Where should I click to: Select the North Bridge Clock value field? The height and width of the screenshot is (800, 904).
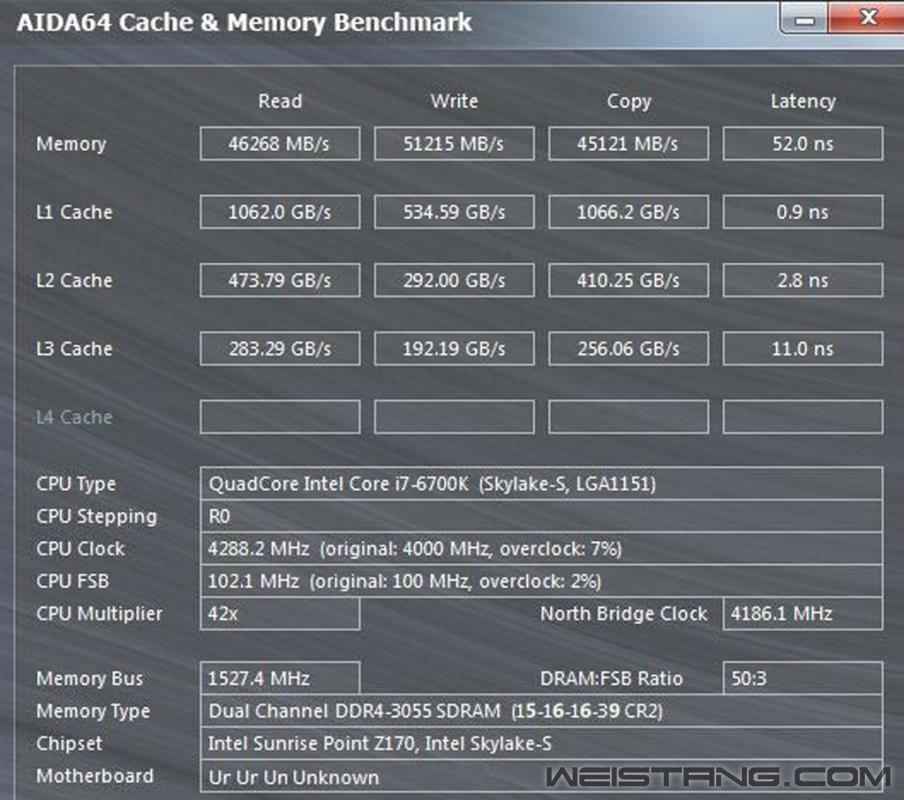click(x=802, y=614)
